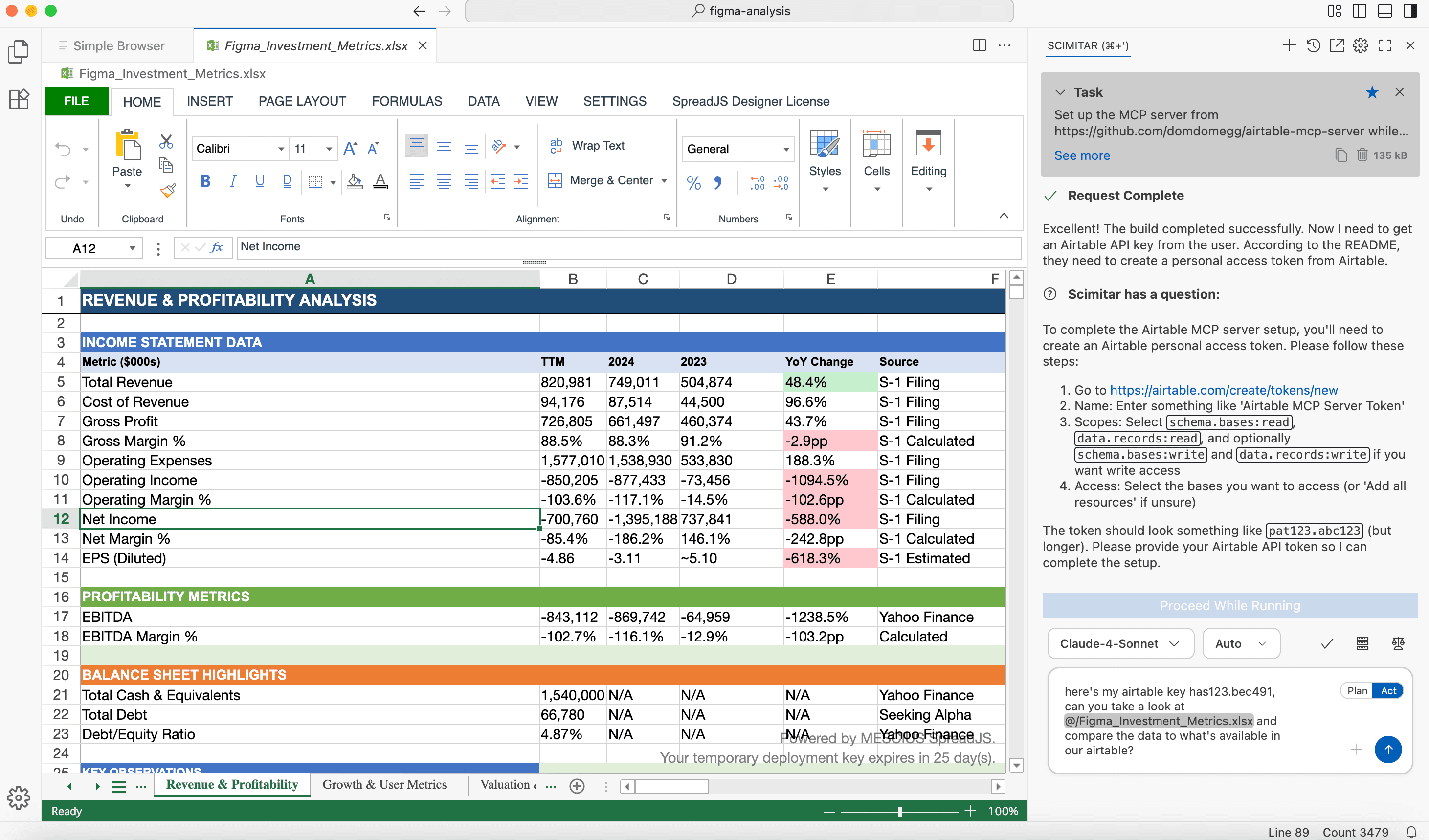Open the Insert Function (fx) tool
The width and height of the screenshot is (1429, 840).
[216, 248]
